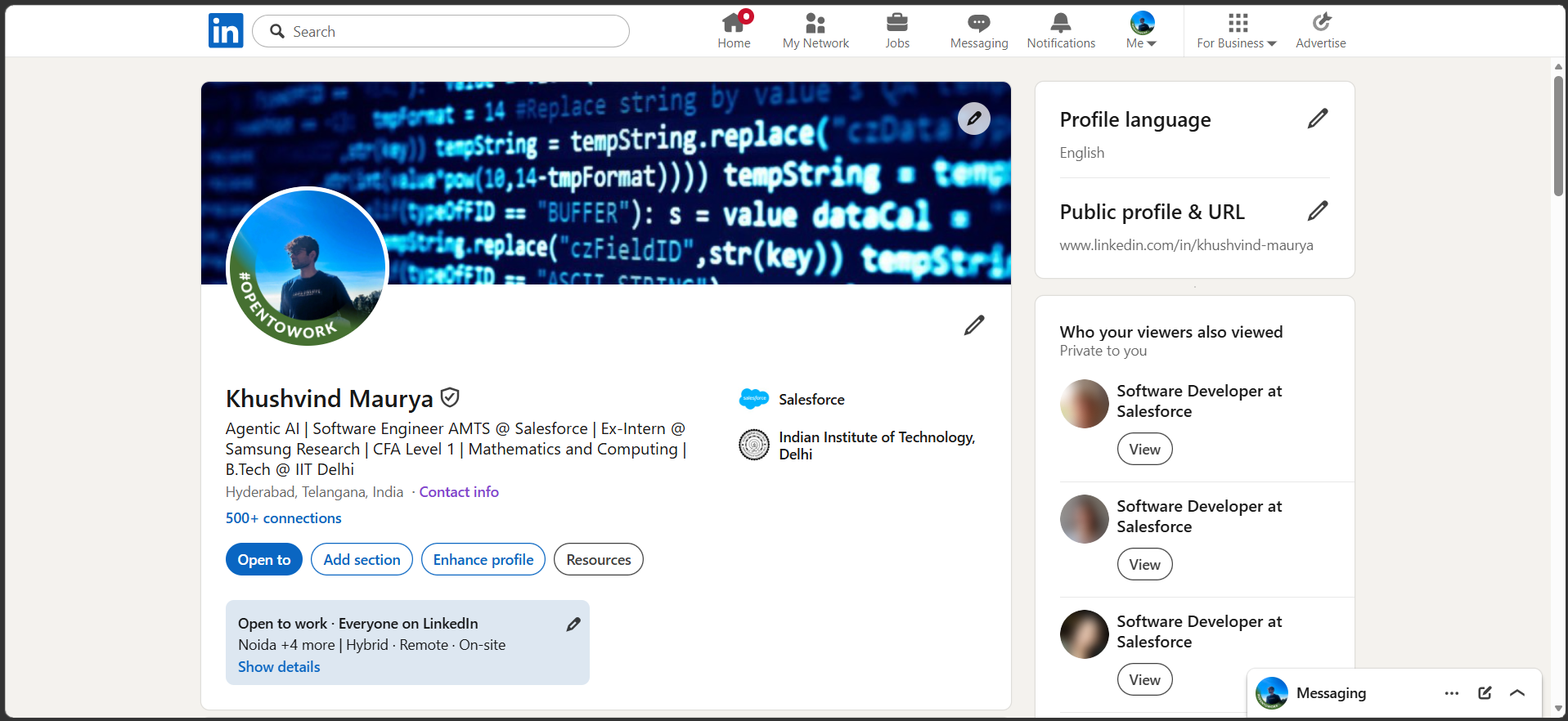Edit the cover banner photo
The width and height of the screenshot is (1568, 721).
click(x=974, y=119)
